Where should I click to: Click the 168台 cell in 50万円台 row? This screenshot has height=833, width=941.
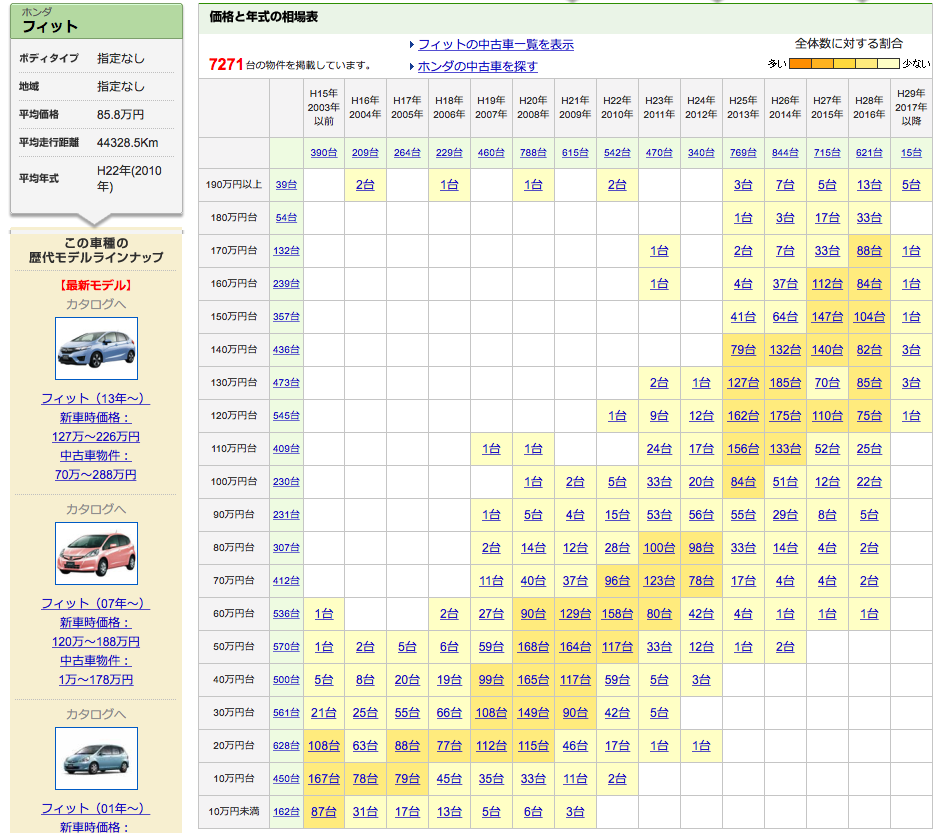tap(533, 646)
